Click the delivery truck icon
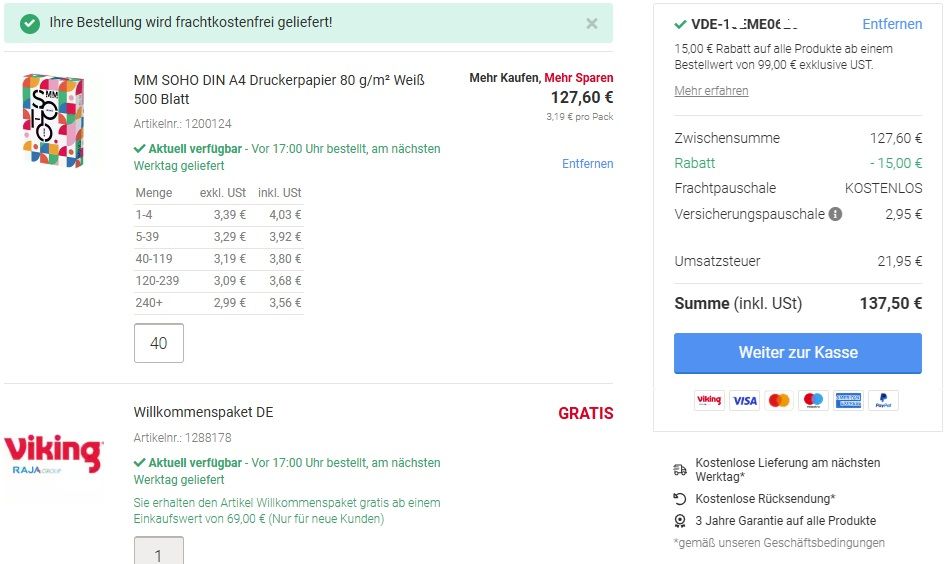The height and width of the screenshot is (564, 947). point(680,470)
